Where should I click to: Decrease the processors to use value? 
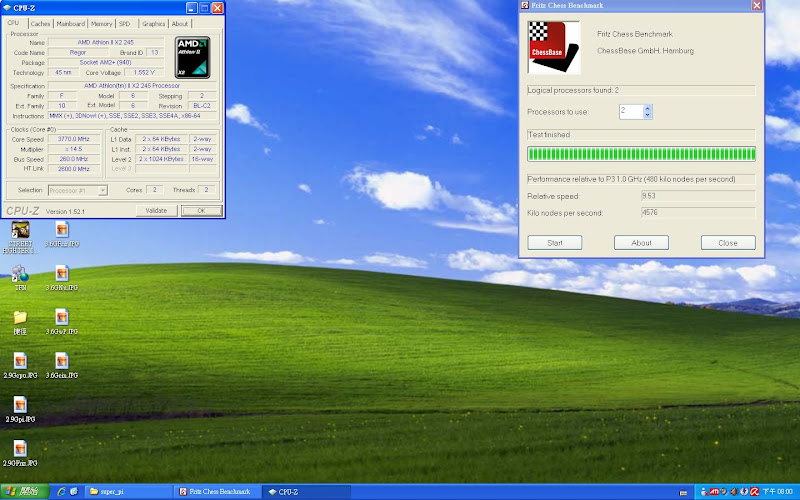647,115
